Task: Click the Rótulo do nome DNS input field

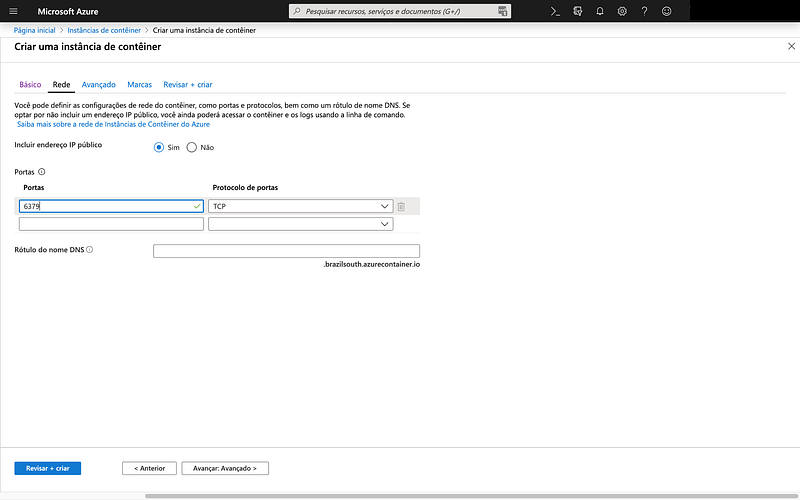Action: [x=286, y=251]
